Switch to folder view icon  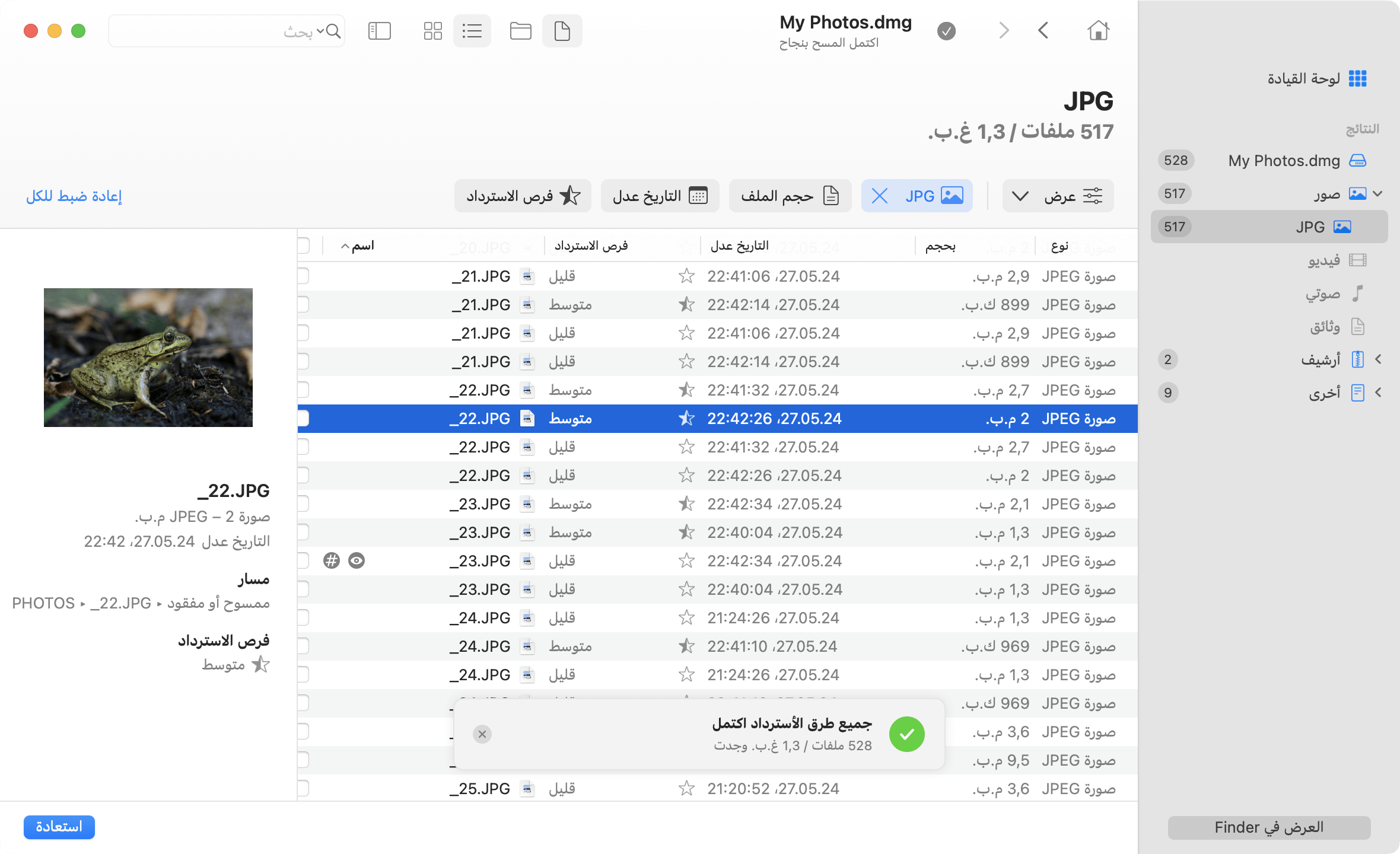pos(520,31)
